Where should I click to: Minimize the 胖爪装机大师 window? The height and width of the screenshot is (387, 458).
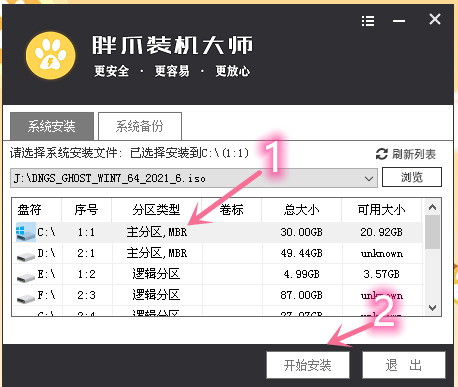click(399, 21)
